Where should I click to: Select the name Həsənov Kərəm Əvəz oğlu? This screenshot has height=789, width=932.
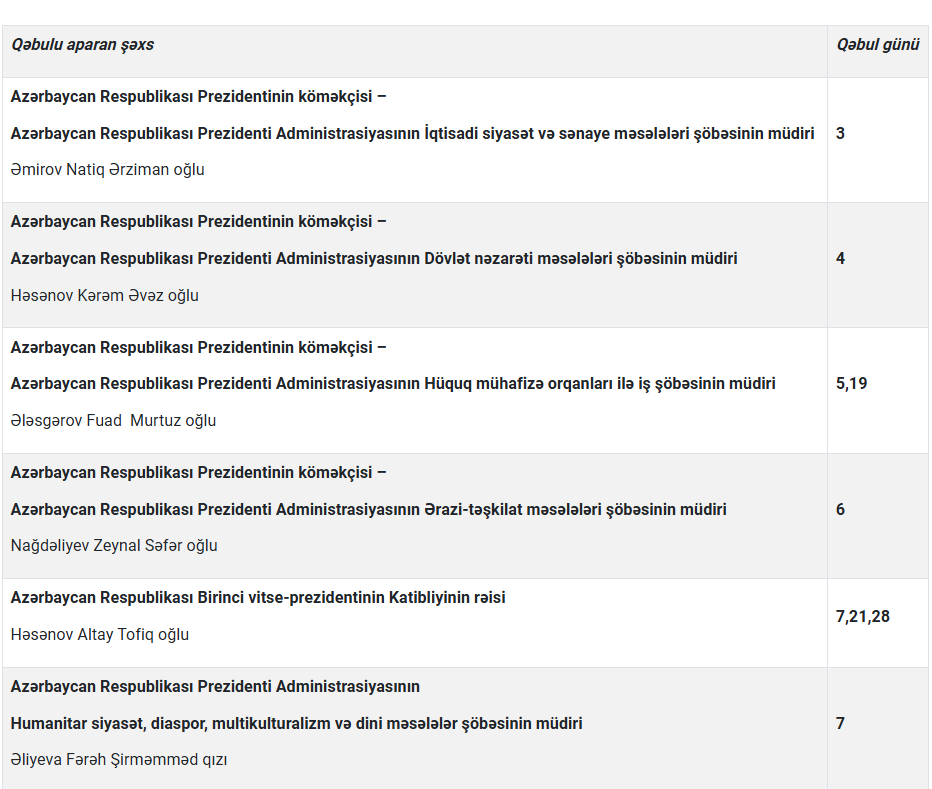(x=104, y=296)
